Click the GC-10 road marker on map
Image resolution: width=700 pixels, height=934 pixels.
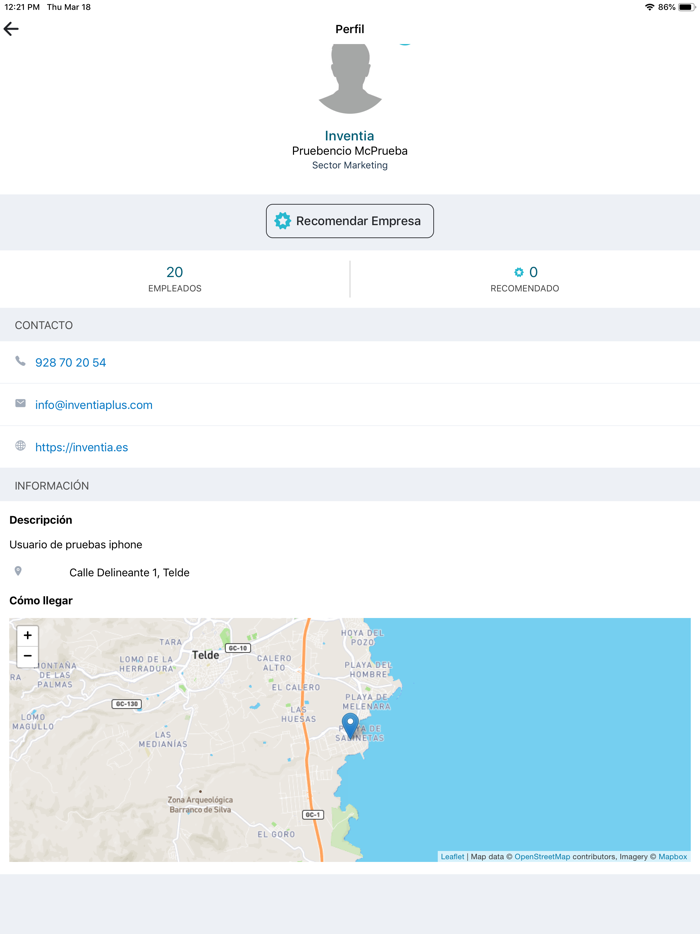(238, 648)
